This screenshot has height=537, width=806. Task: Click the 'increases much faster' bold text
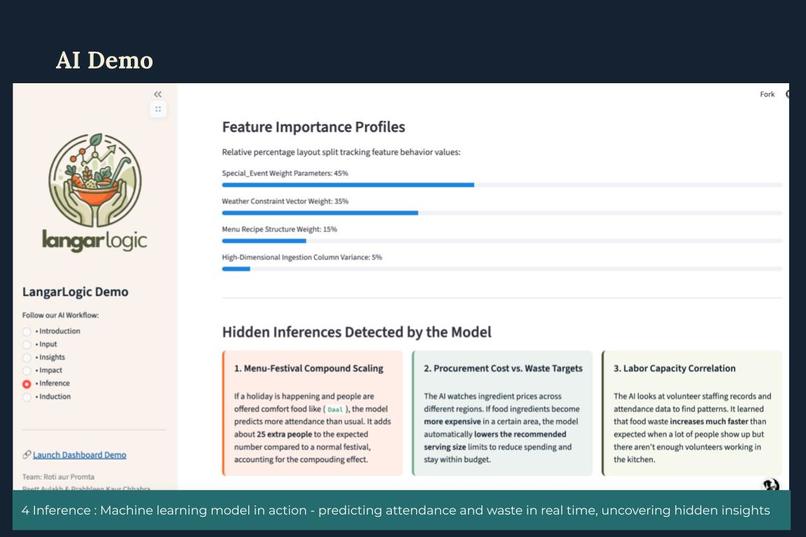(709, 421)
